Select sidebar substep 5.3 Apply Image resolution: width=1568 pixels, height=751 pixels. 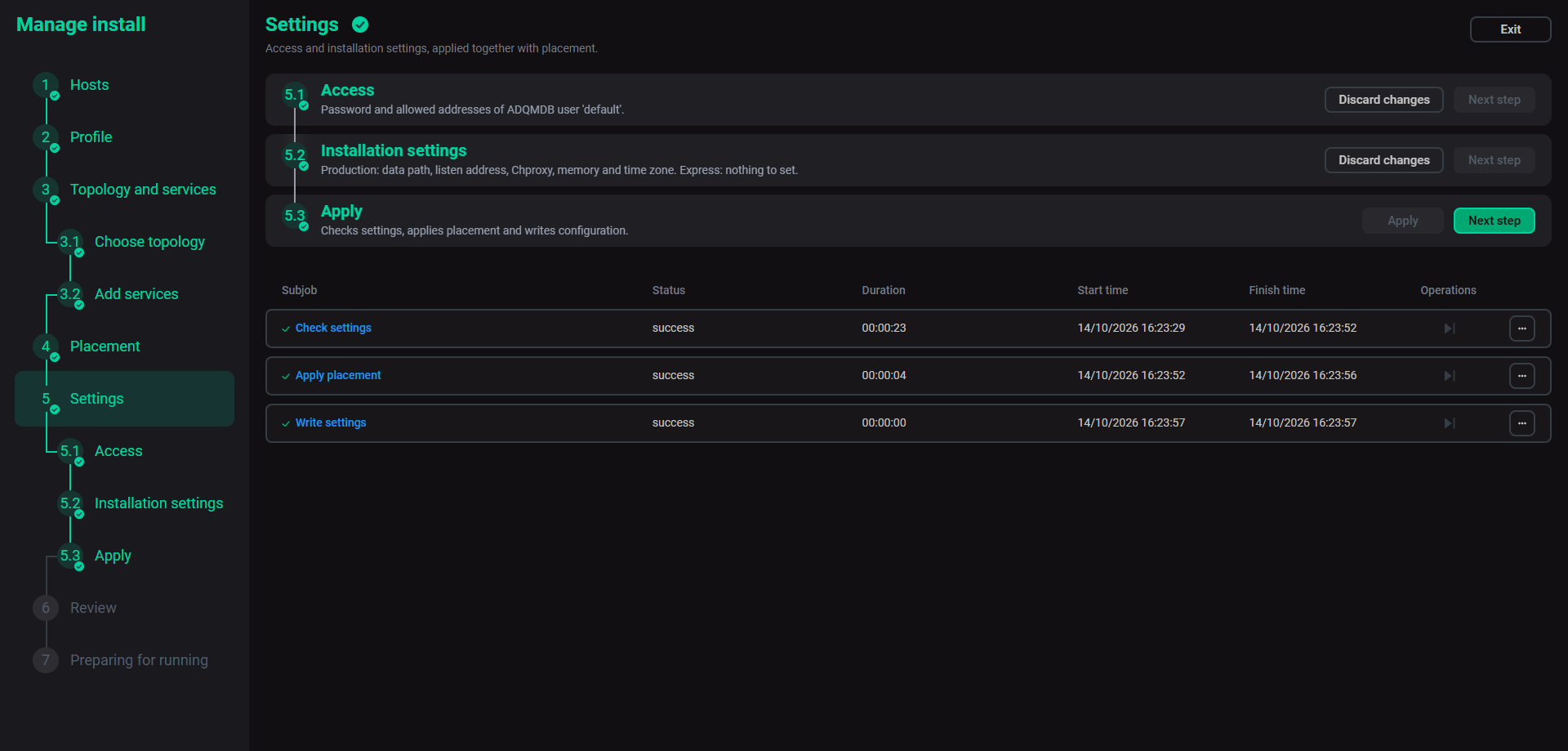[113, 556]
